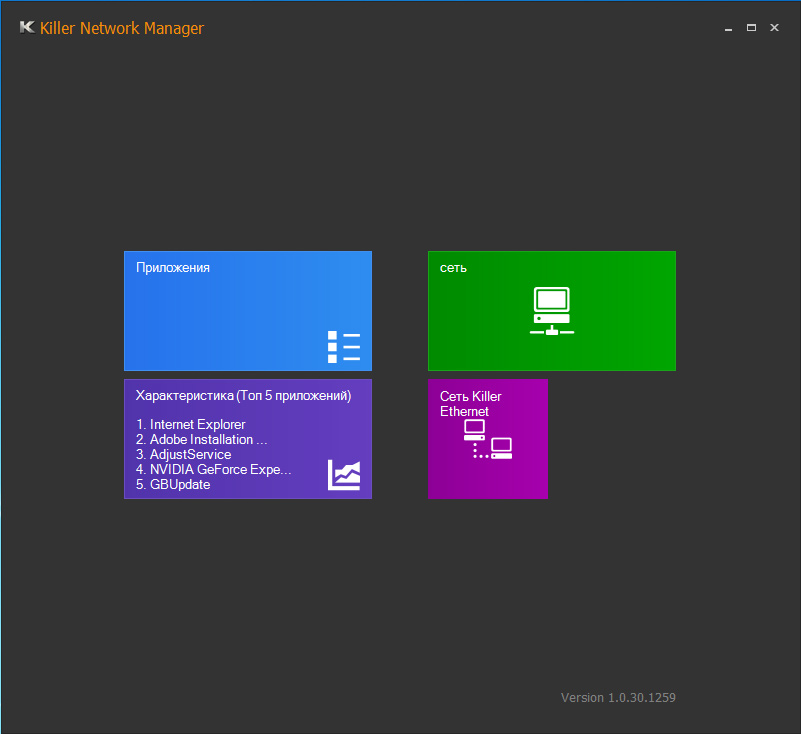Click the computer network icon in сеть tile
Viewport: 801px width, 734px height.
[552, 311]
